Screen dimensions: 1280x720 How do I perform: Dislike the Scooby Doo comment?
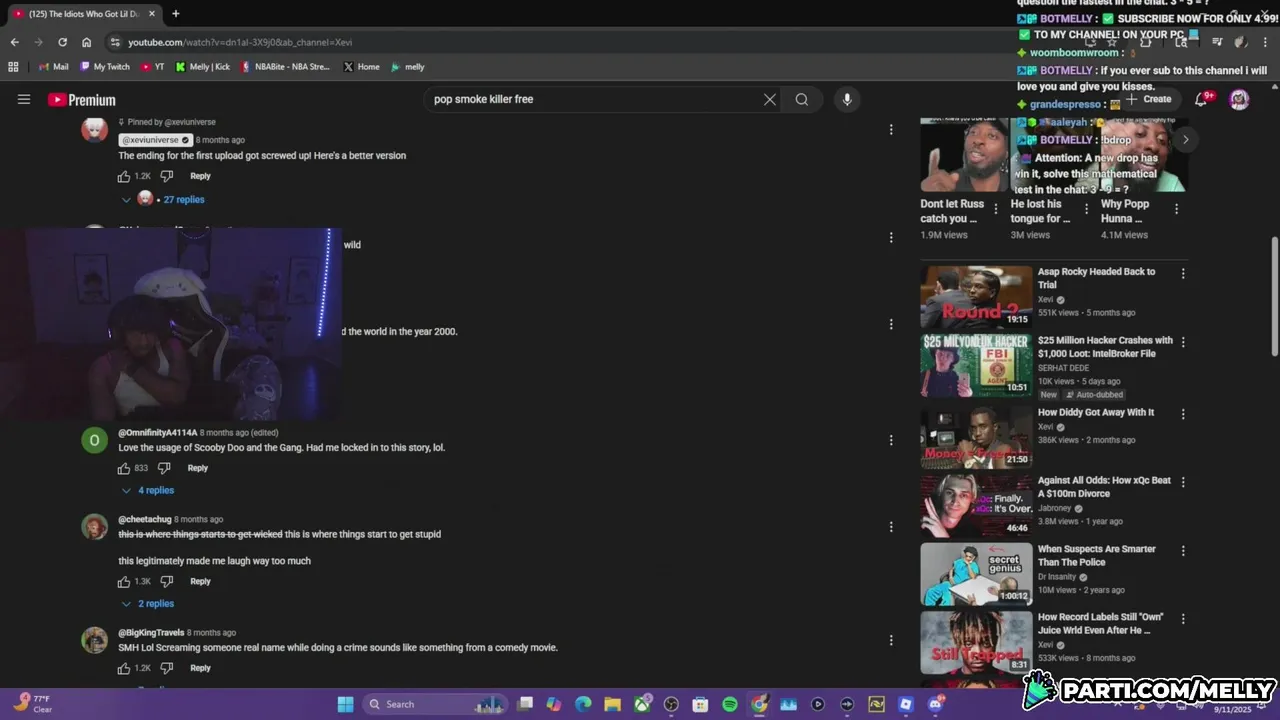pos(164,468)
